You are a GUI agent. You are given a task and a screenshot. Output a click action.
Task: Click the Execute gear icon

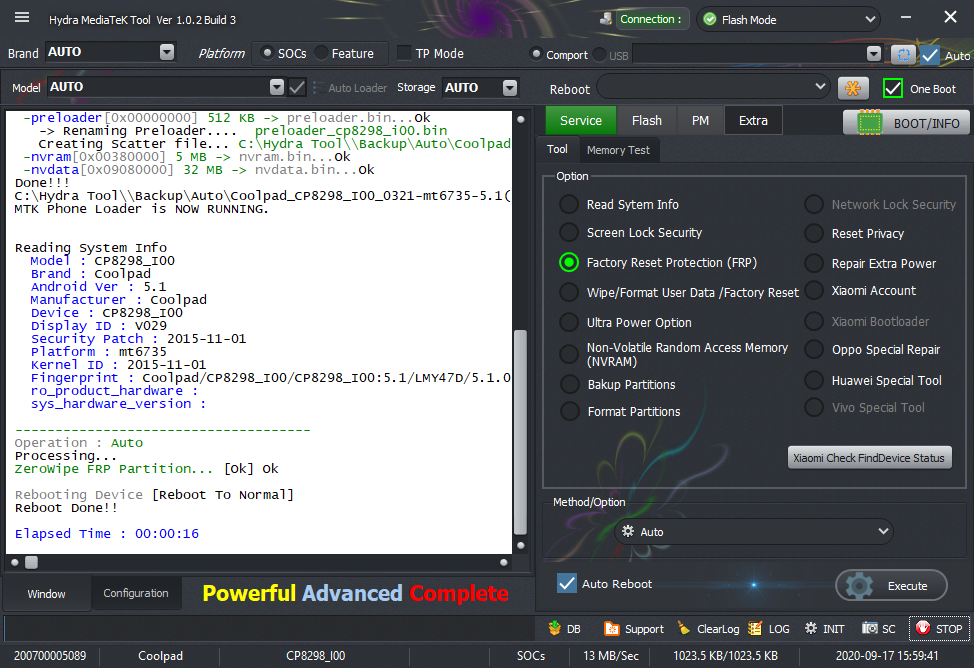click(860, 585)
